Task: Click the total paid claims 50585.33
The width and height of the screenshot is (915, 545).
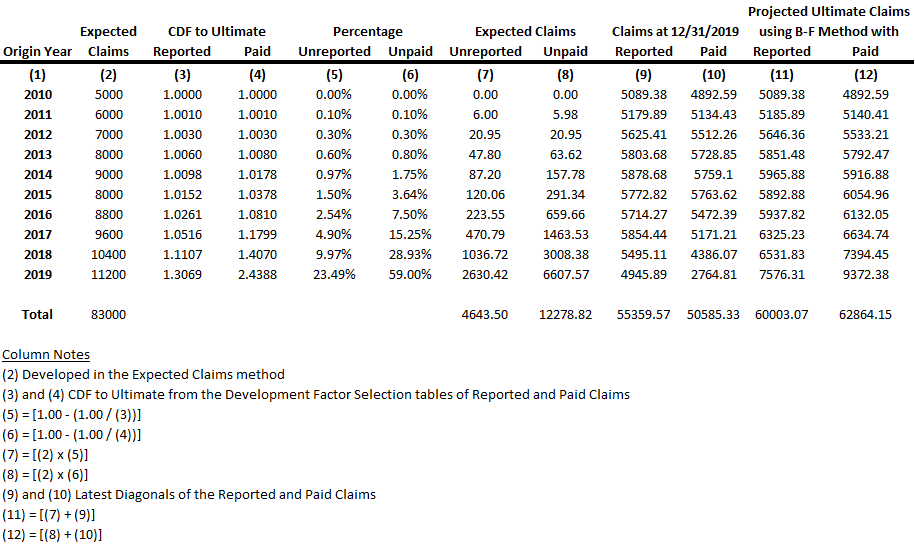Action: 713,314
